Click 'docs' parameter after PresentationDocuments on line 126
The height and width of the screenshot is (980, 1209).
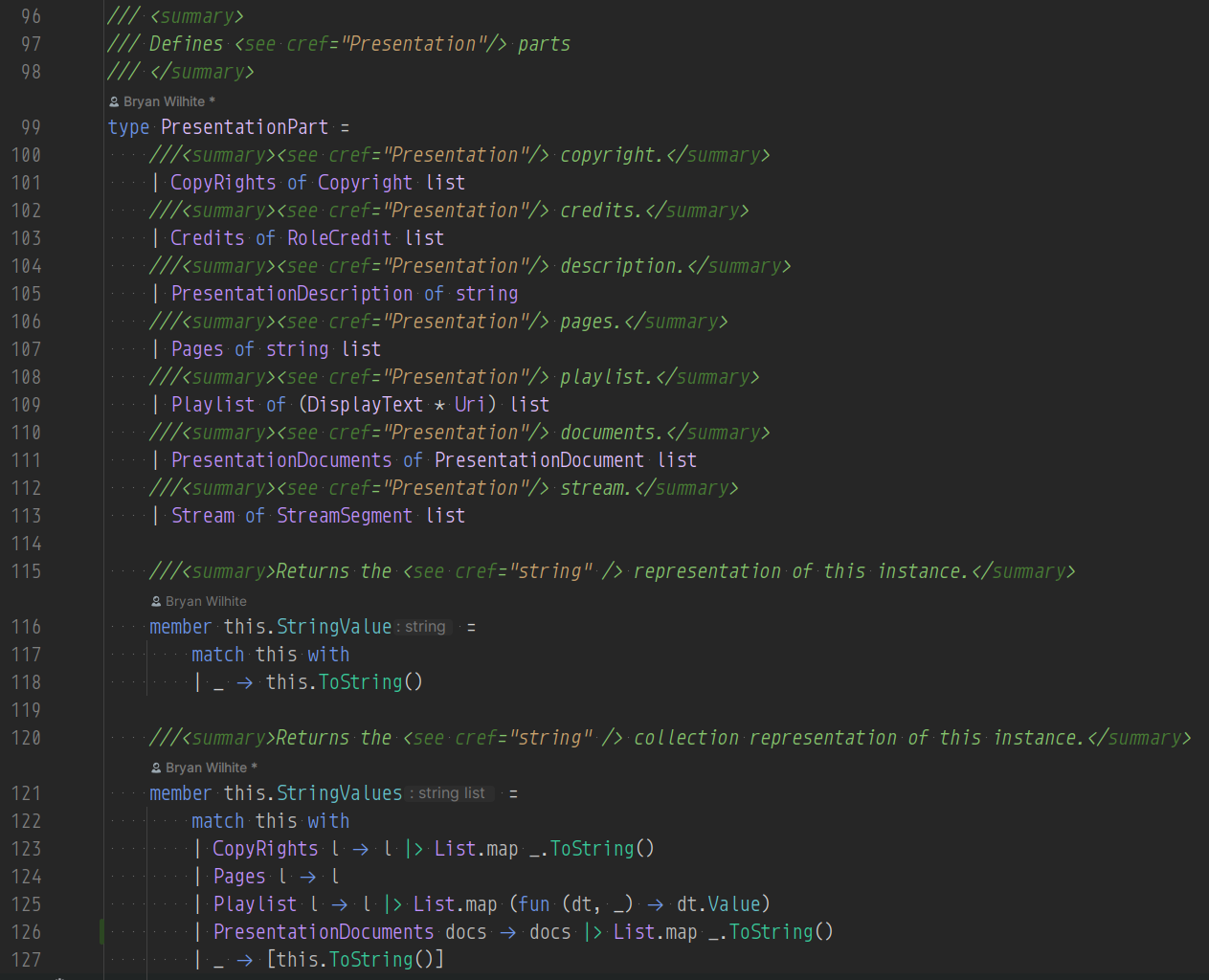pyautogui.click(x=465, y=932)
